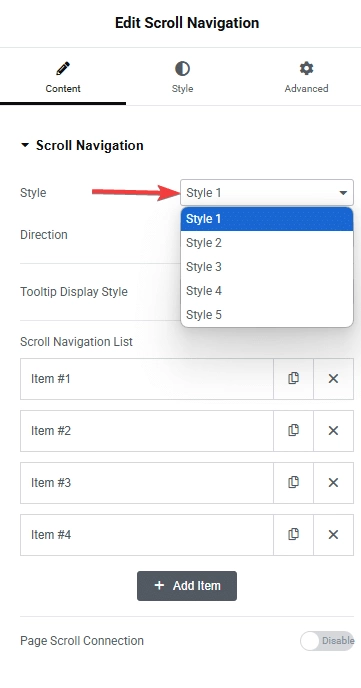Screen dimensions: 361x688
Task: Remove Item #3 with the X icon
Action: click(333, 483)
